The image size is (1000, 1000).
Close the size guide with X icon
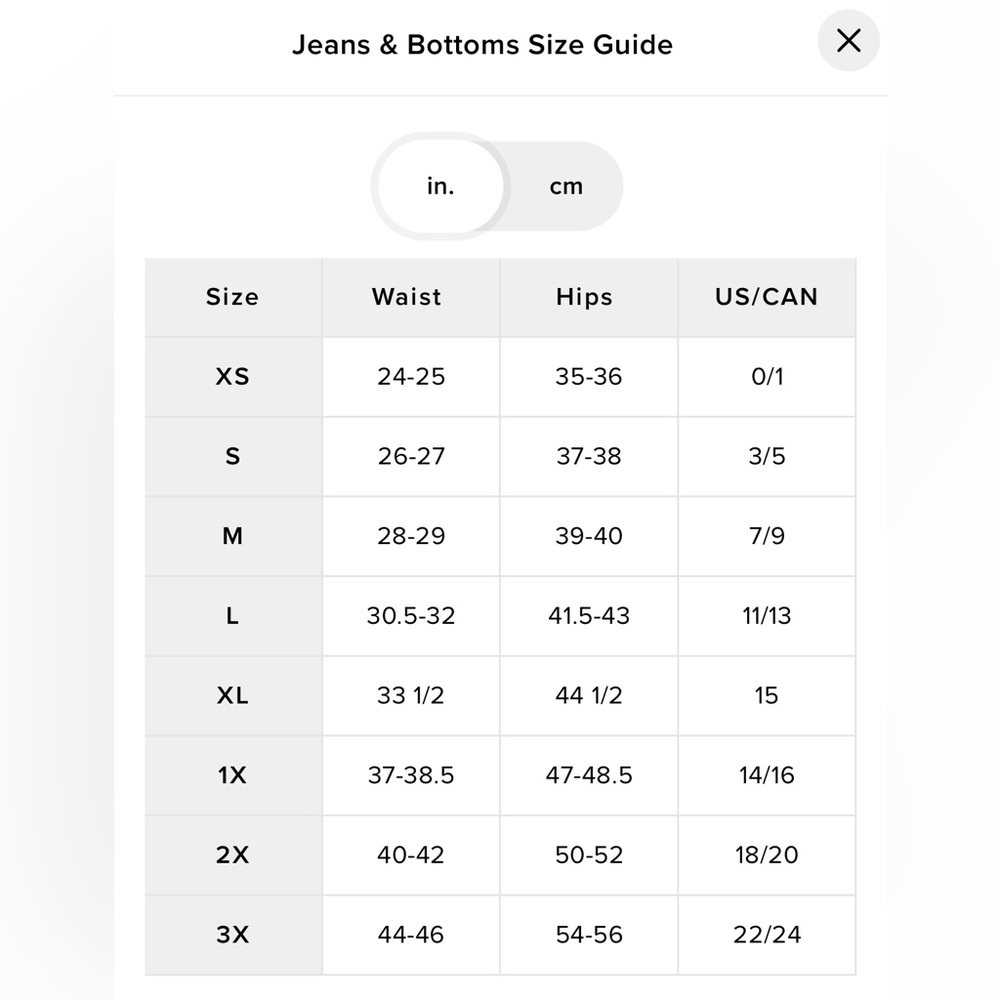pyautogui.click(x=848, y=41)
